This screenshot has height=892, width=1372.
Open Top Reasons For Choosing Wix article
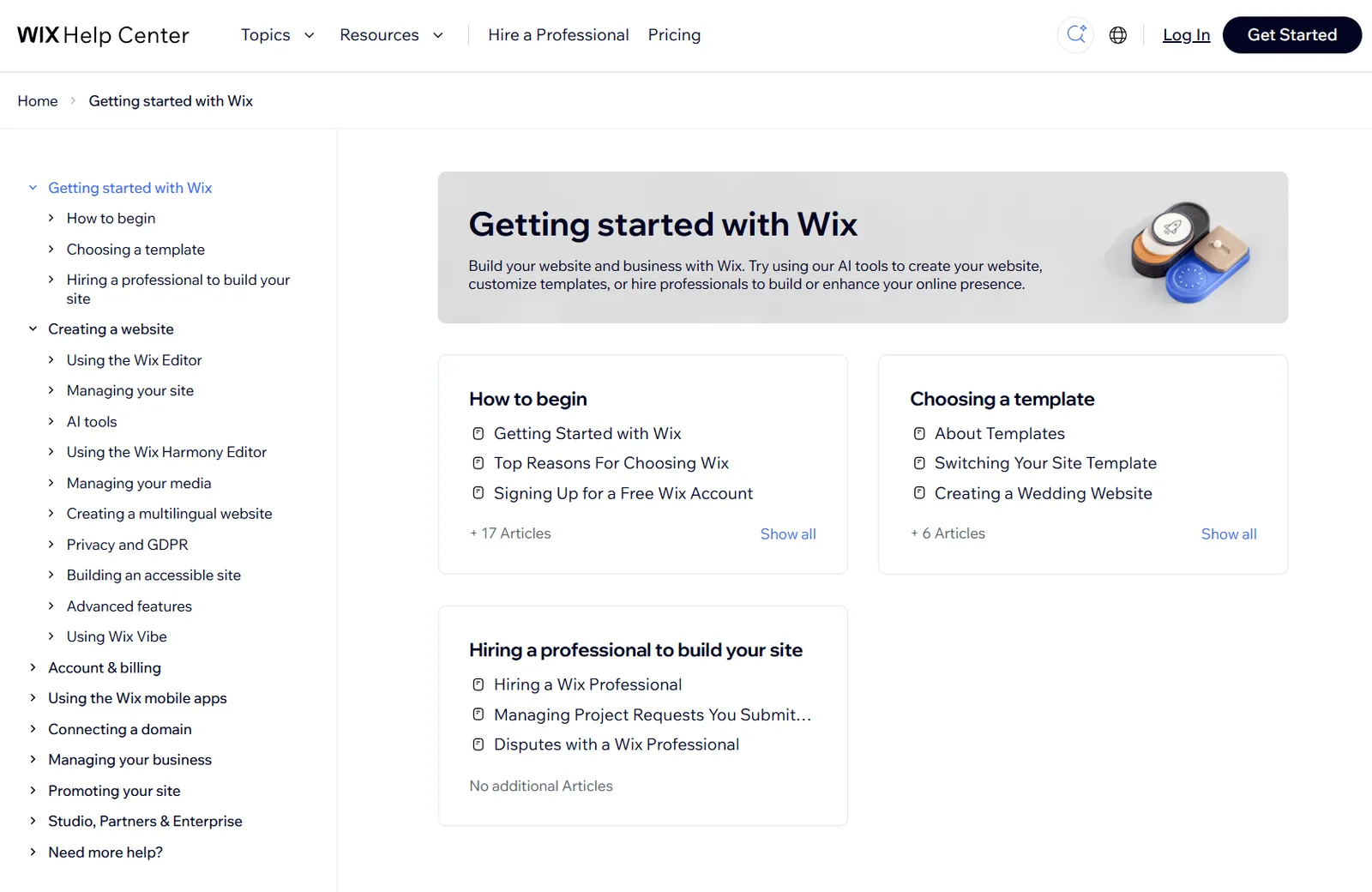tap(611, 463)
